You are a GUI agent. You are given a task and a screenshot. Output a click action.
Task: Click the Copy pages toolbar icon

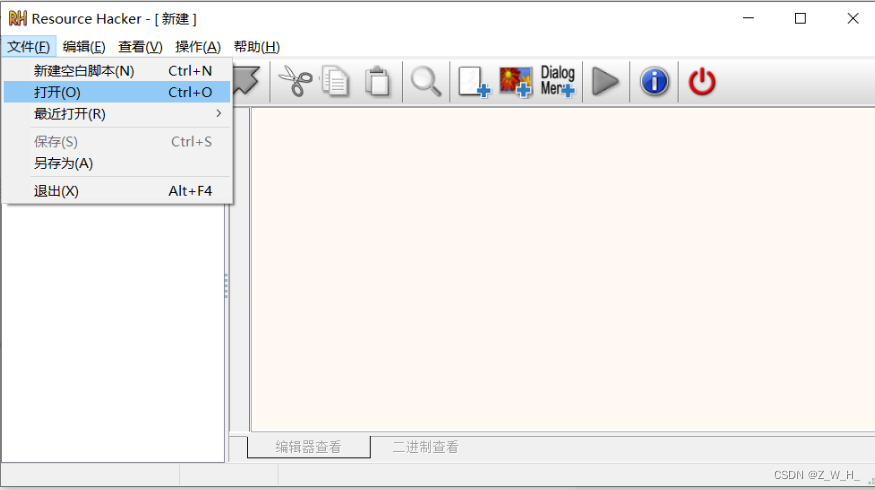335,81
